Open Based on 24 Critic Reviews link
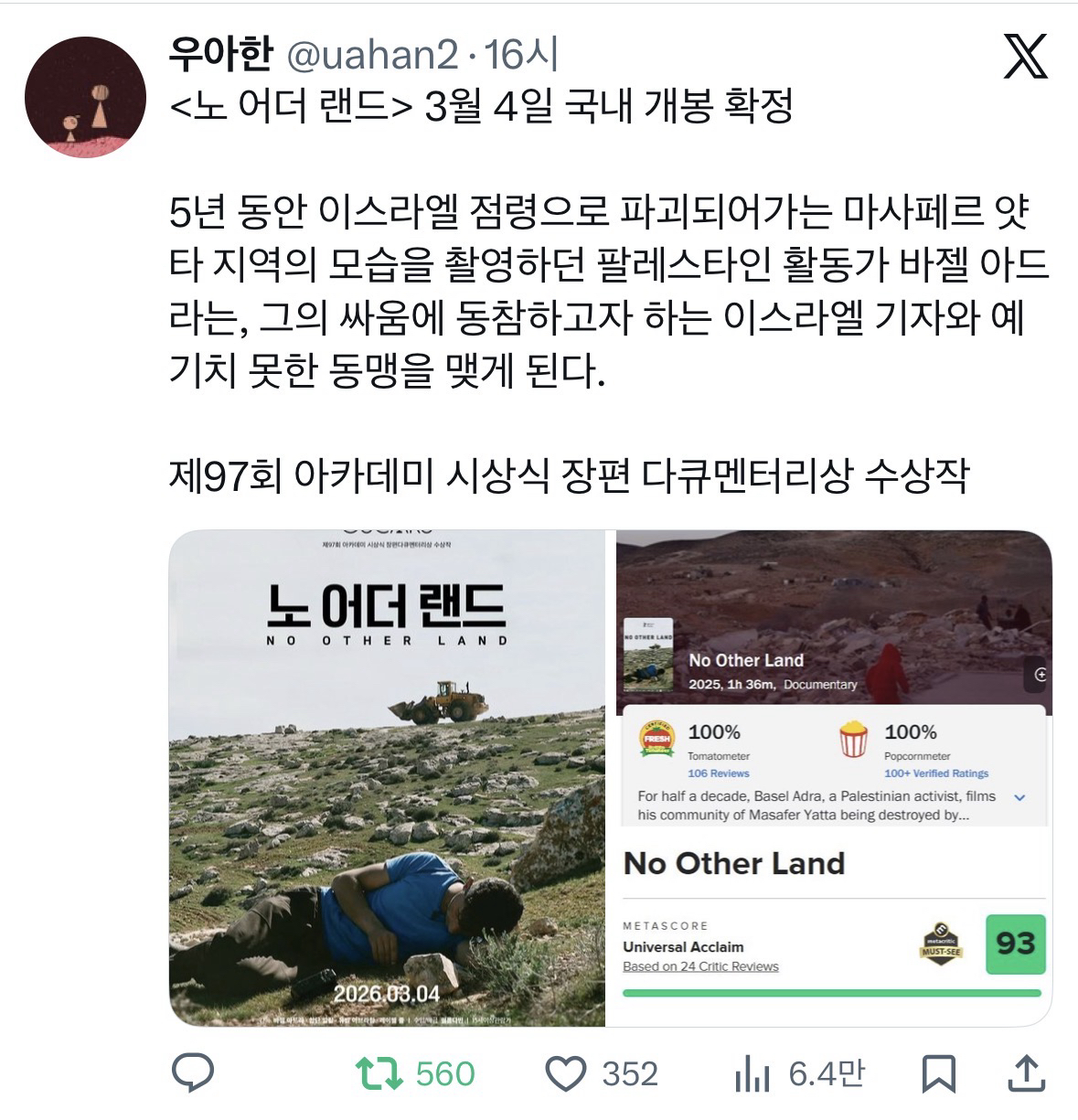 701,966
